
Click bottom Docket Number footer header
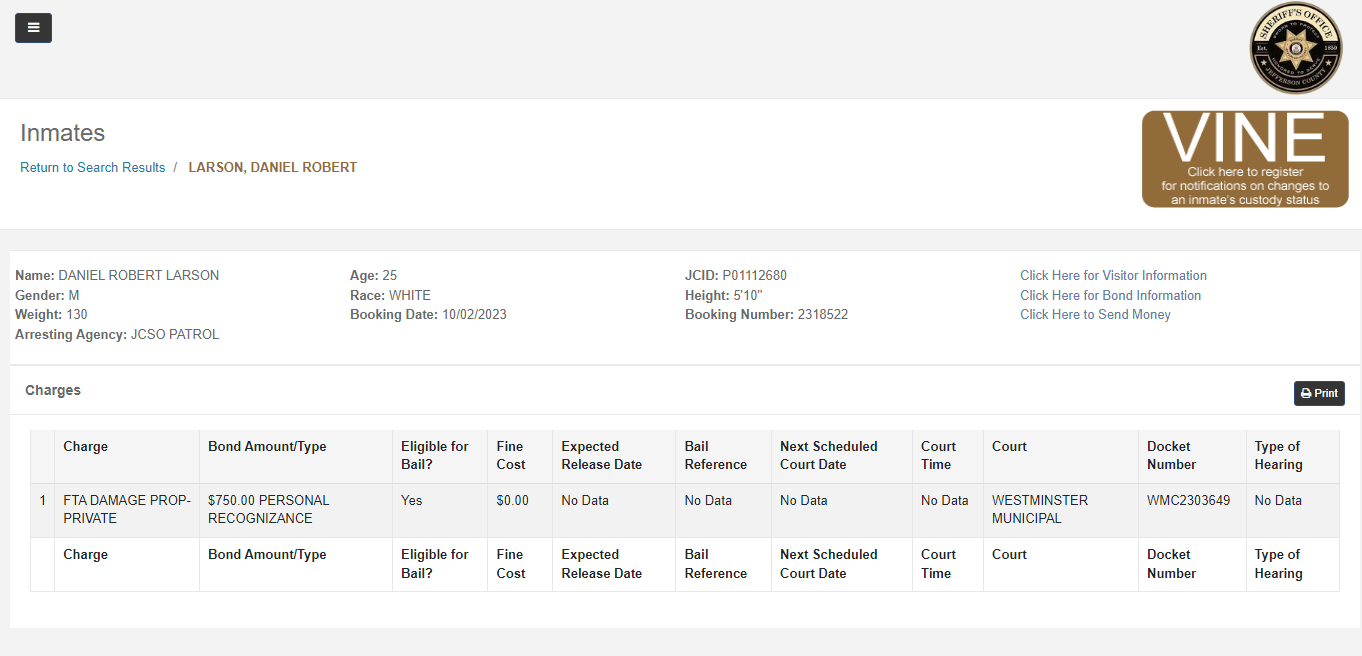pyautogui.click(x=1192, y=564)
